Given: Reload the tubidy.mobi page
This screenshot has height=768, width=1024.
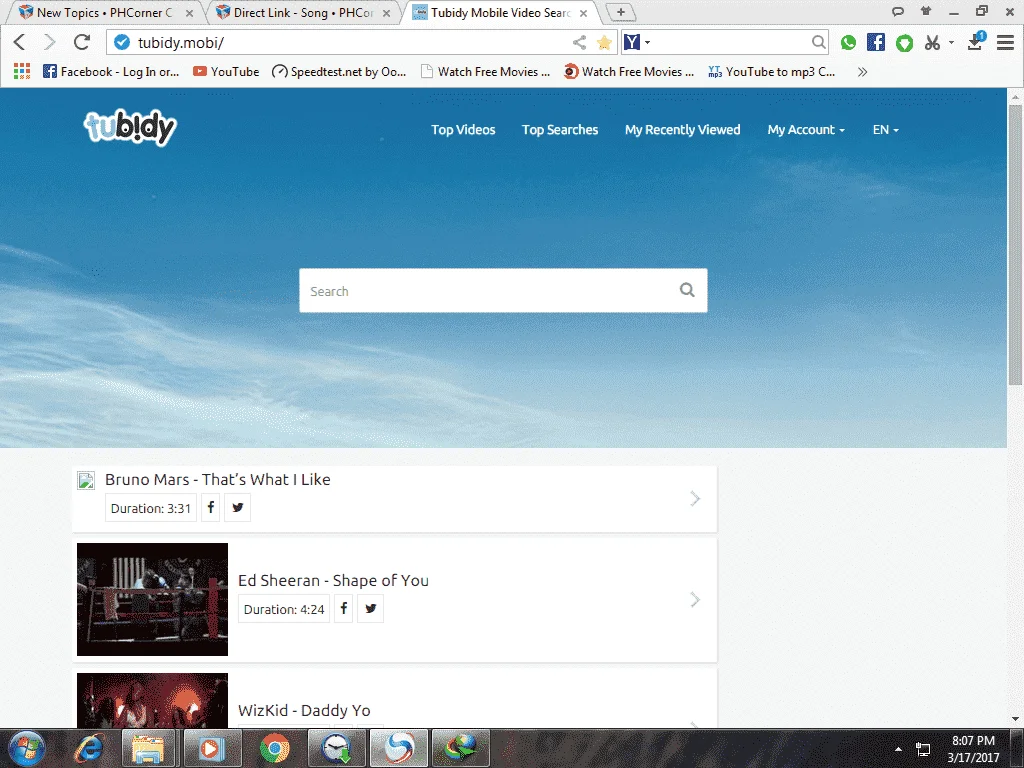Looking at the screenshot, I should coord(82,42).
